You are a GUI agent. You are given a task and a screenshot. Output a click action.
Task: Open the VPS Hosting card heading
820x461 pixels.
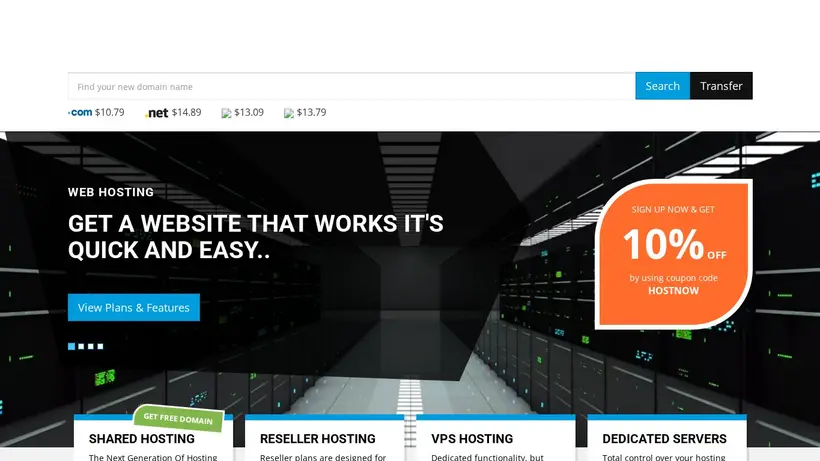(472, 439)
